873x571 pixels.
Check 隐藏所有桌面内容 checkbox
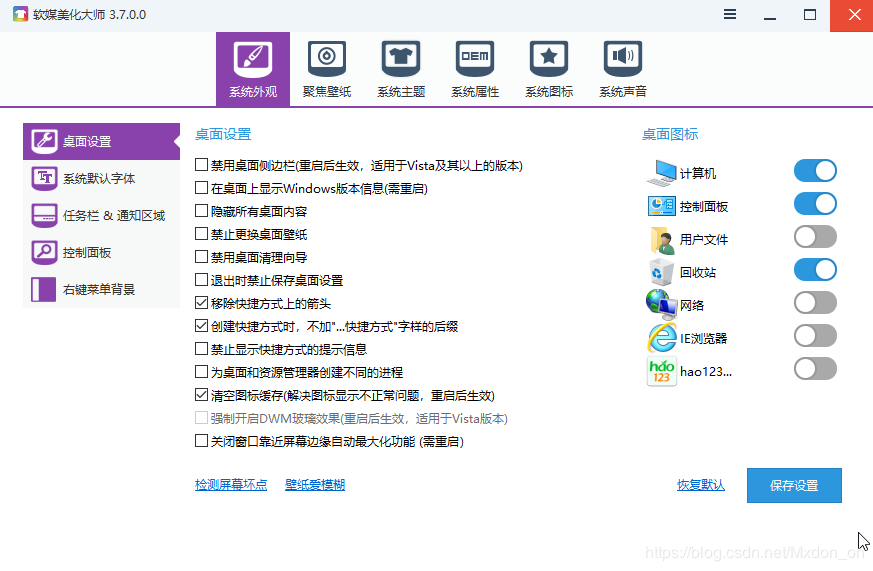[x=202, y=211]
